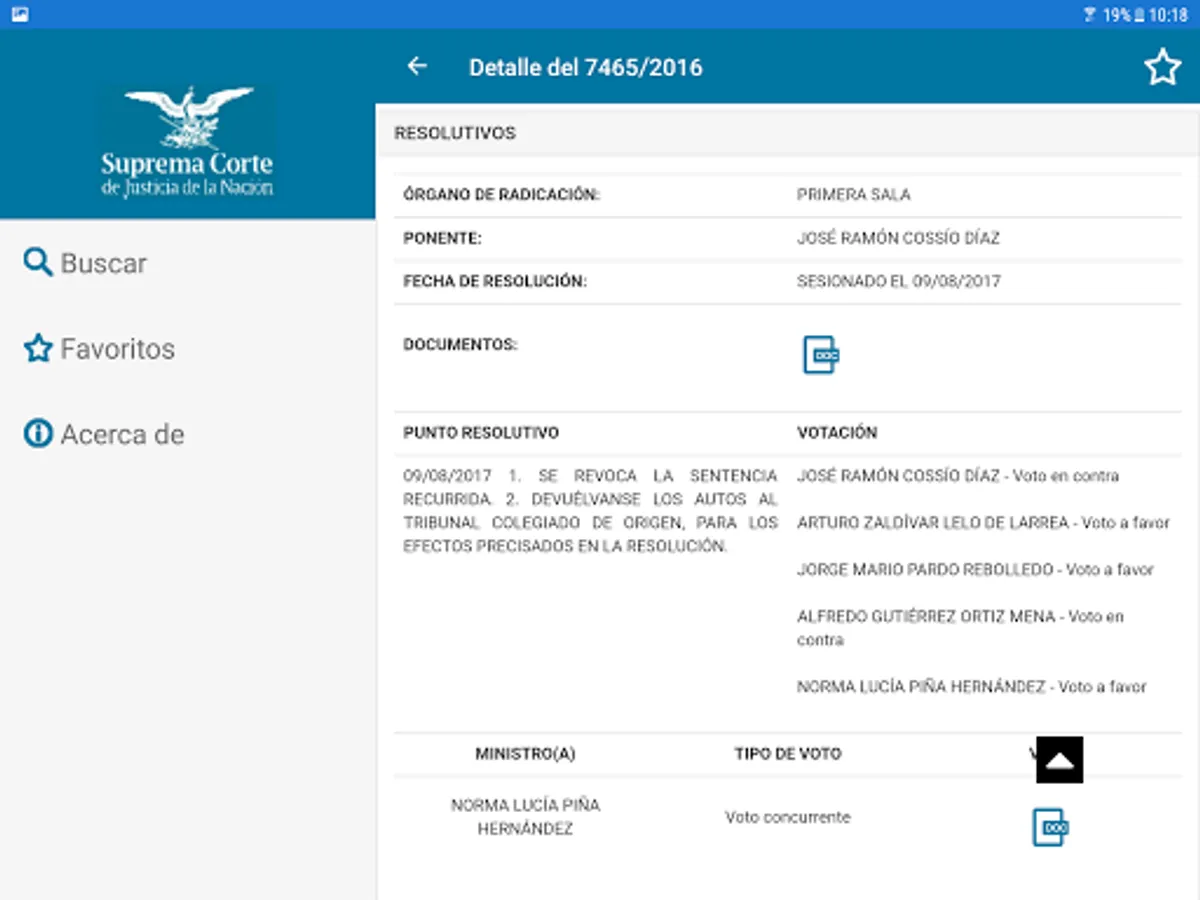Select Alfredo Gutiérrez Ortiz Mena vote
The height and width of the screenshot is (900, 1200).
960,628
